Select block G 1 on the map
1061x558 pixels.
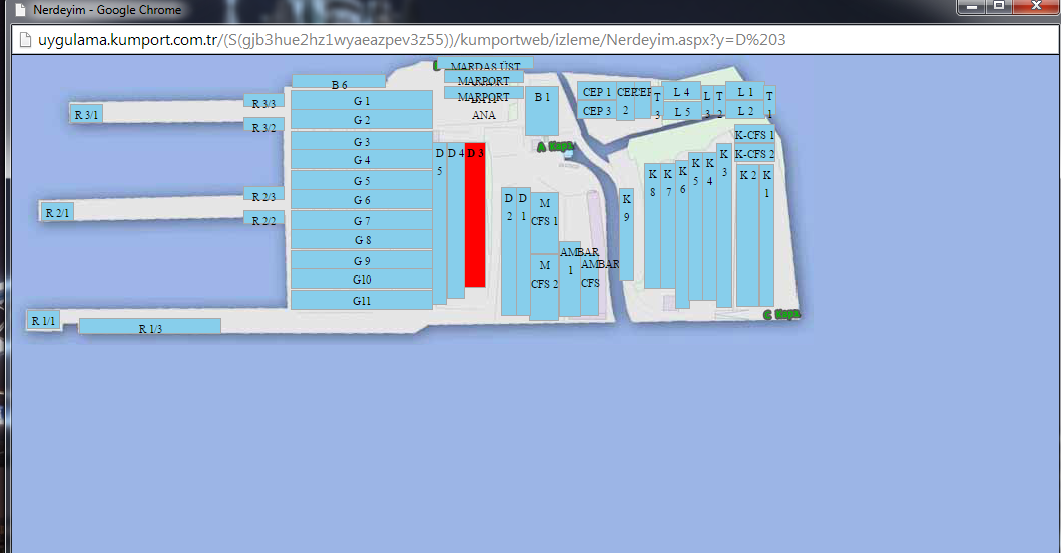tap(362, 100)
